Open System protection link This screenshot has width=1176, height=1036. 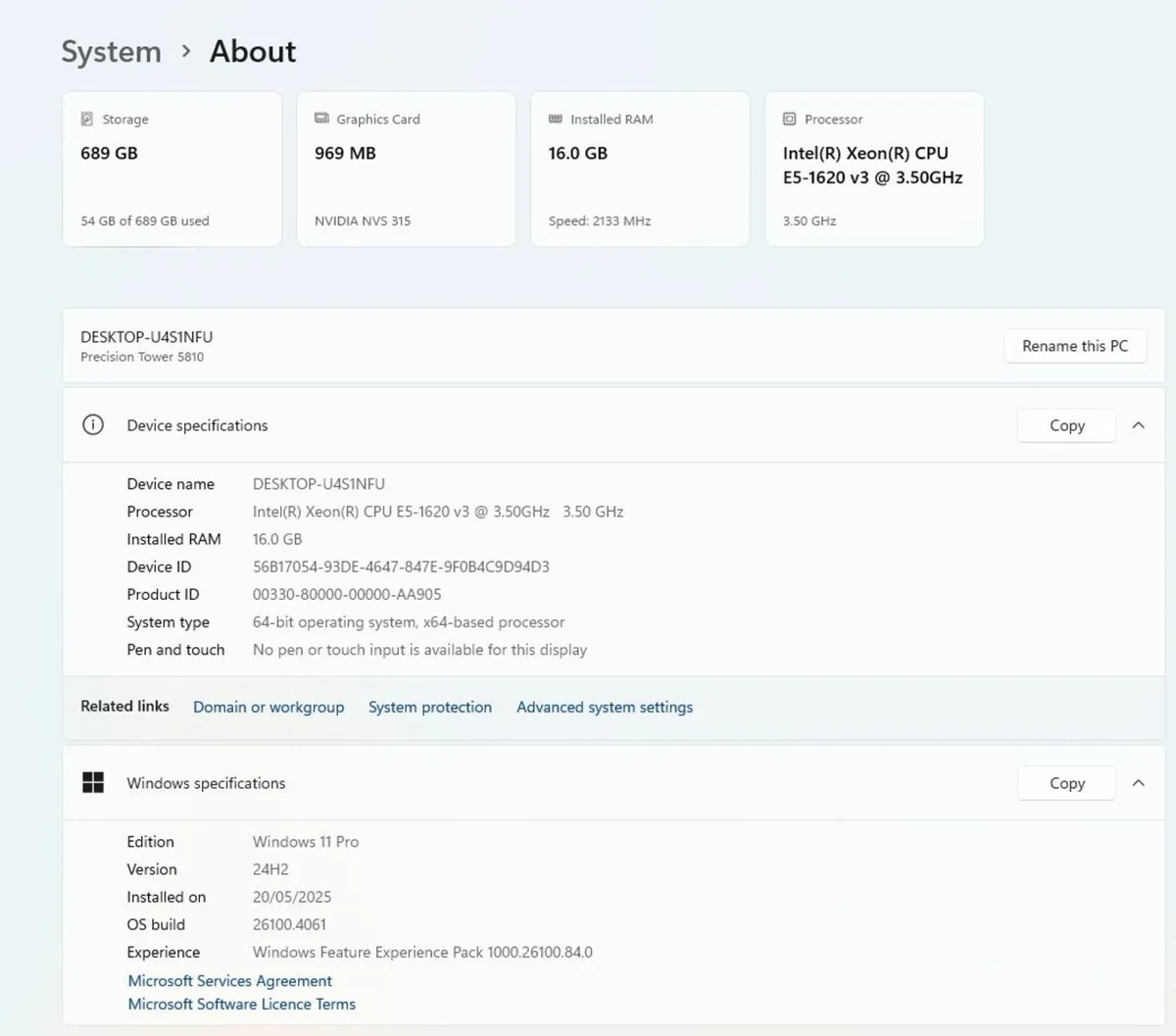(x=430, y=707)
